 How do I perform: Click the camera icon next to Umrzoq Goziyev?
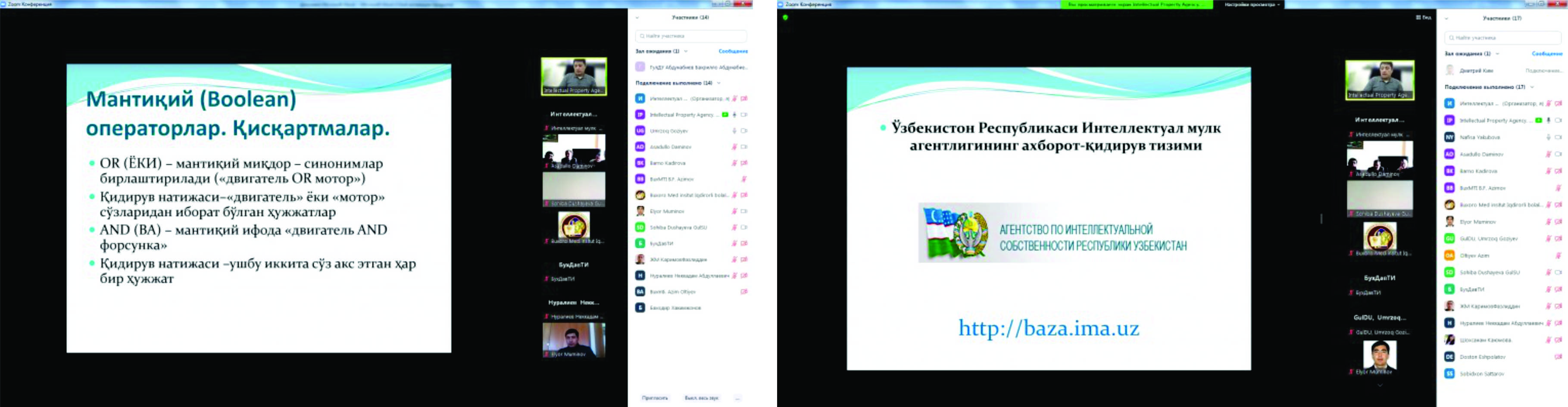[744, 131]
